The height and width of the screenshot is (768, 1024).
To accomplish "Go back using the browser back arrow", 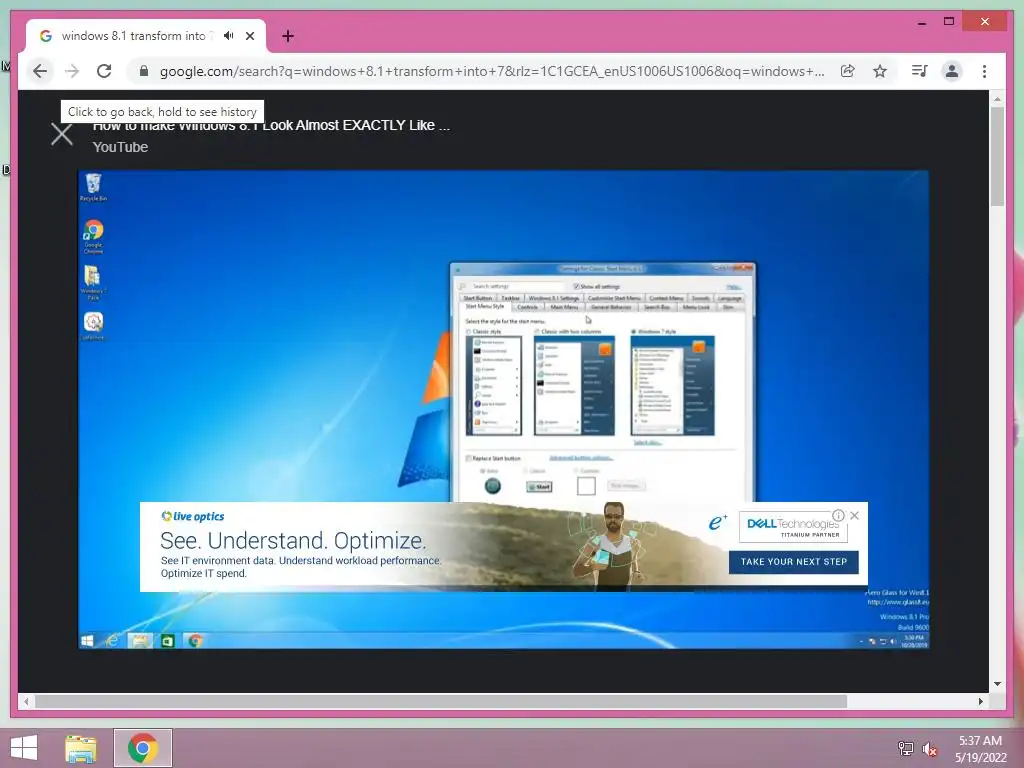I will [x=40, y=71].
